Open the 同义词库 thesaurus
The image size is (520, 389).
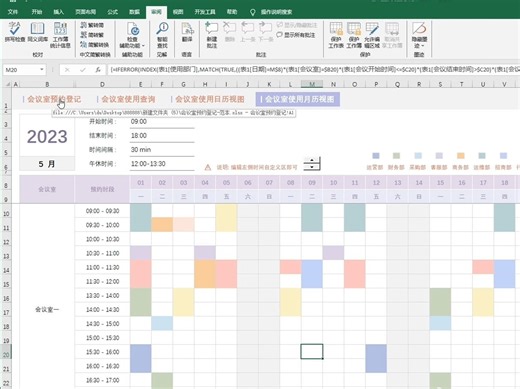[x=37, y=32]
